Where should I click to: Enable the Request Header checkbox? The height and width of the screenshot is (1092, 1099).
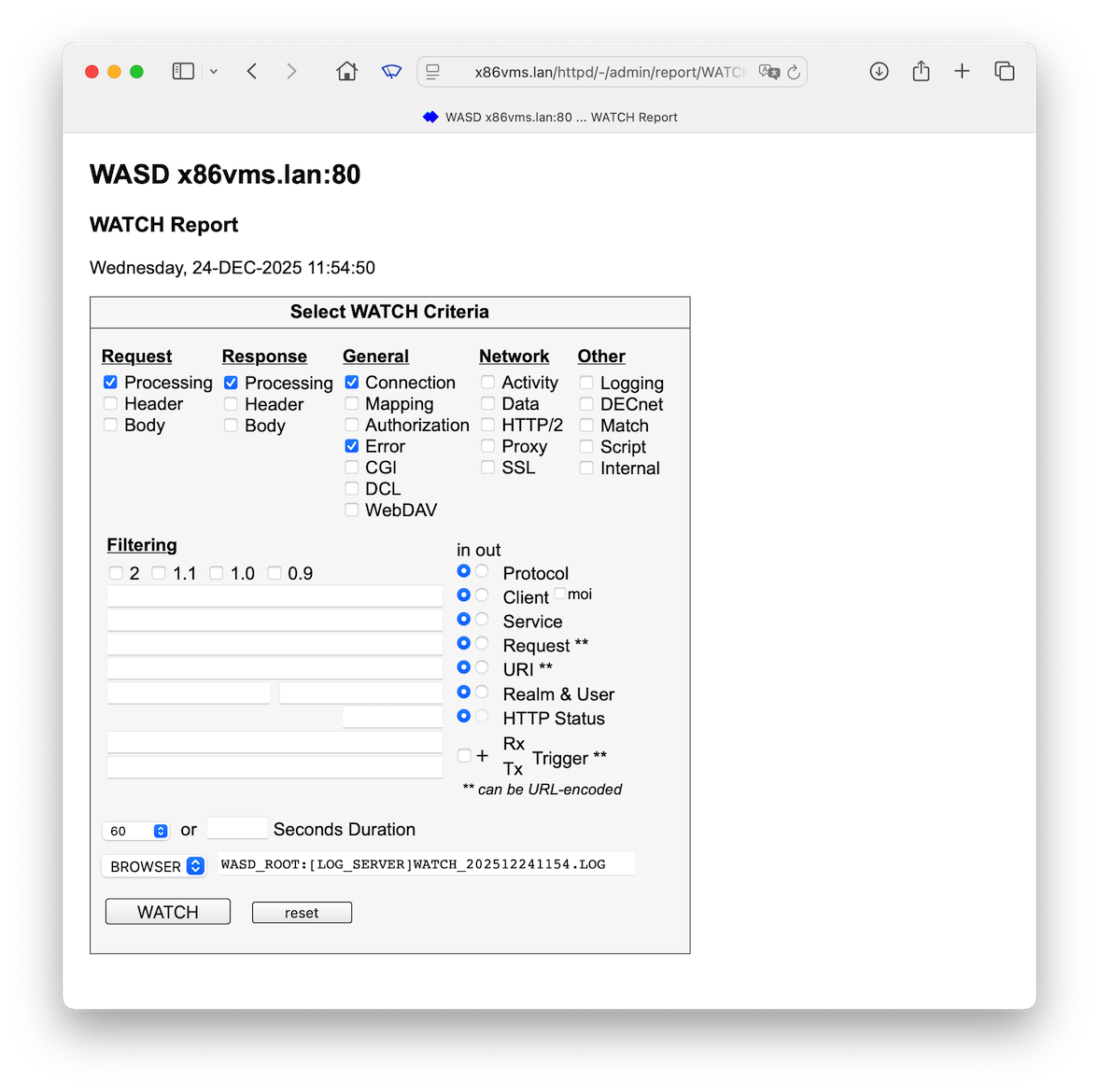coord(111,404)
